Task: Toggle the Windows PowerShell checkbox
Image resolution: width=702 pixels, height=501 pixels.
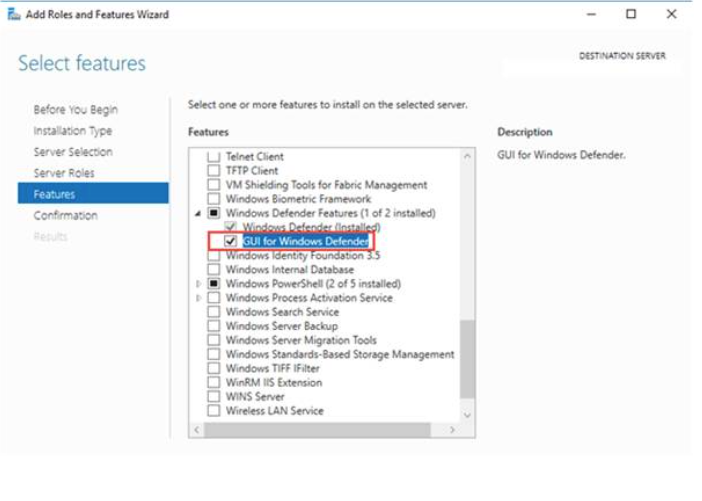Action: pyautogui.click(x=214, y=284)
